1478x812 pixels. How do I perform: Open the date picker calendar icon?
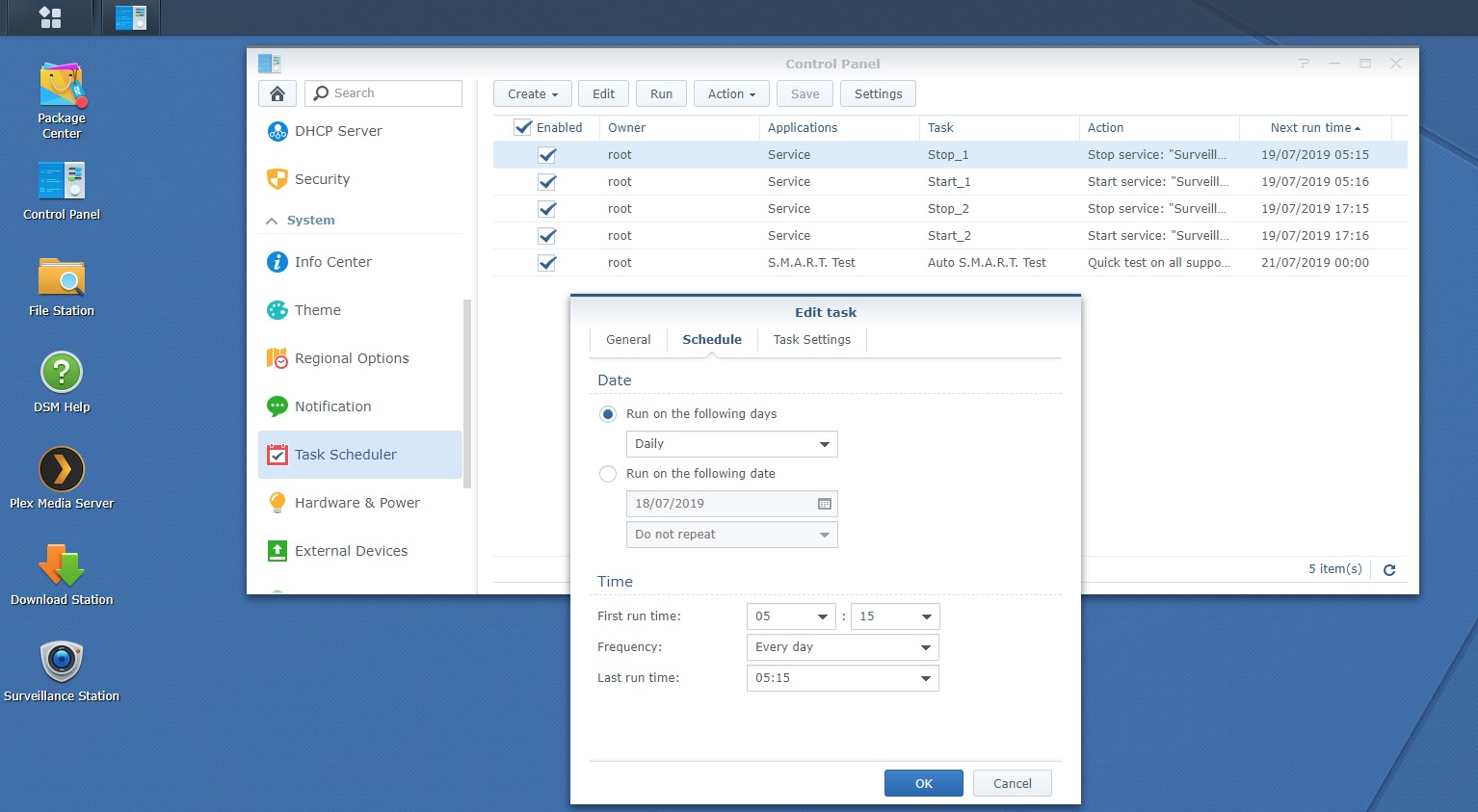click(824, 504)
